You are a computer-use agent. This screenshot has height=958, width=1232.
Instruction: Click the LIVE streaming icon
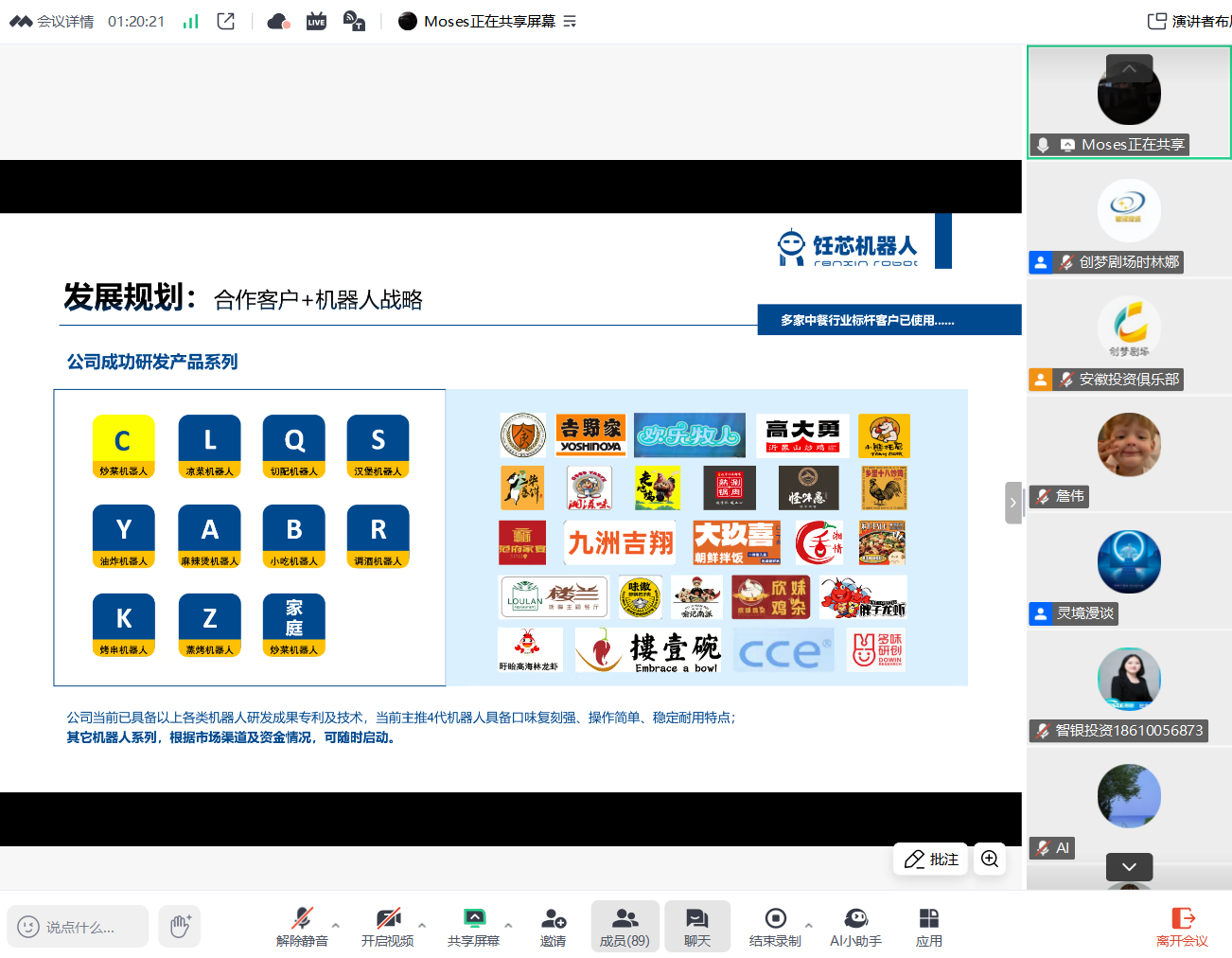[x=316, y=21]
